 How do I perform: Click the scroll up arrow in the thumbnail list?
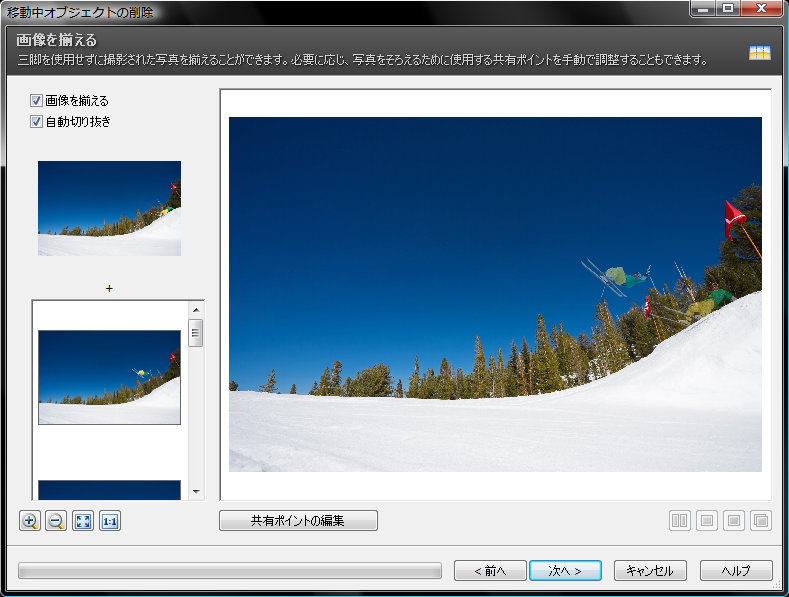click(196, 310)
